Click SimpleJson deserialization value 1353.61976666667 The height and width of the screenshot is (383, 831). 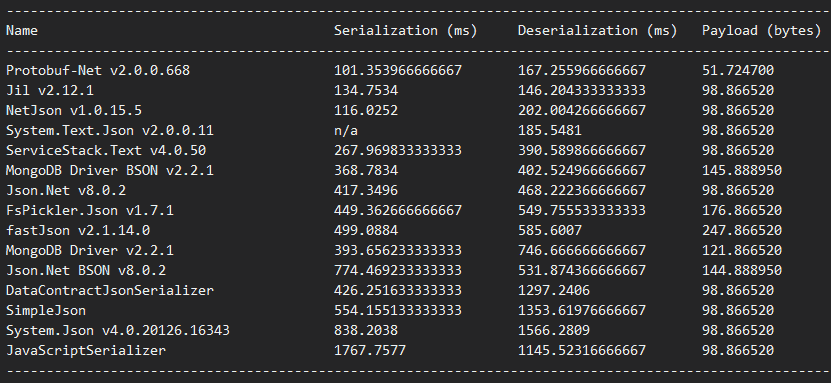coord(582,310)
